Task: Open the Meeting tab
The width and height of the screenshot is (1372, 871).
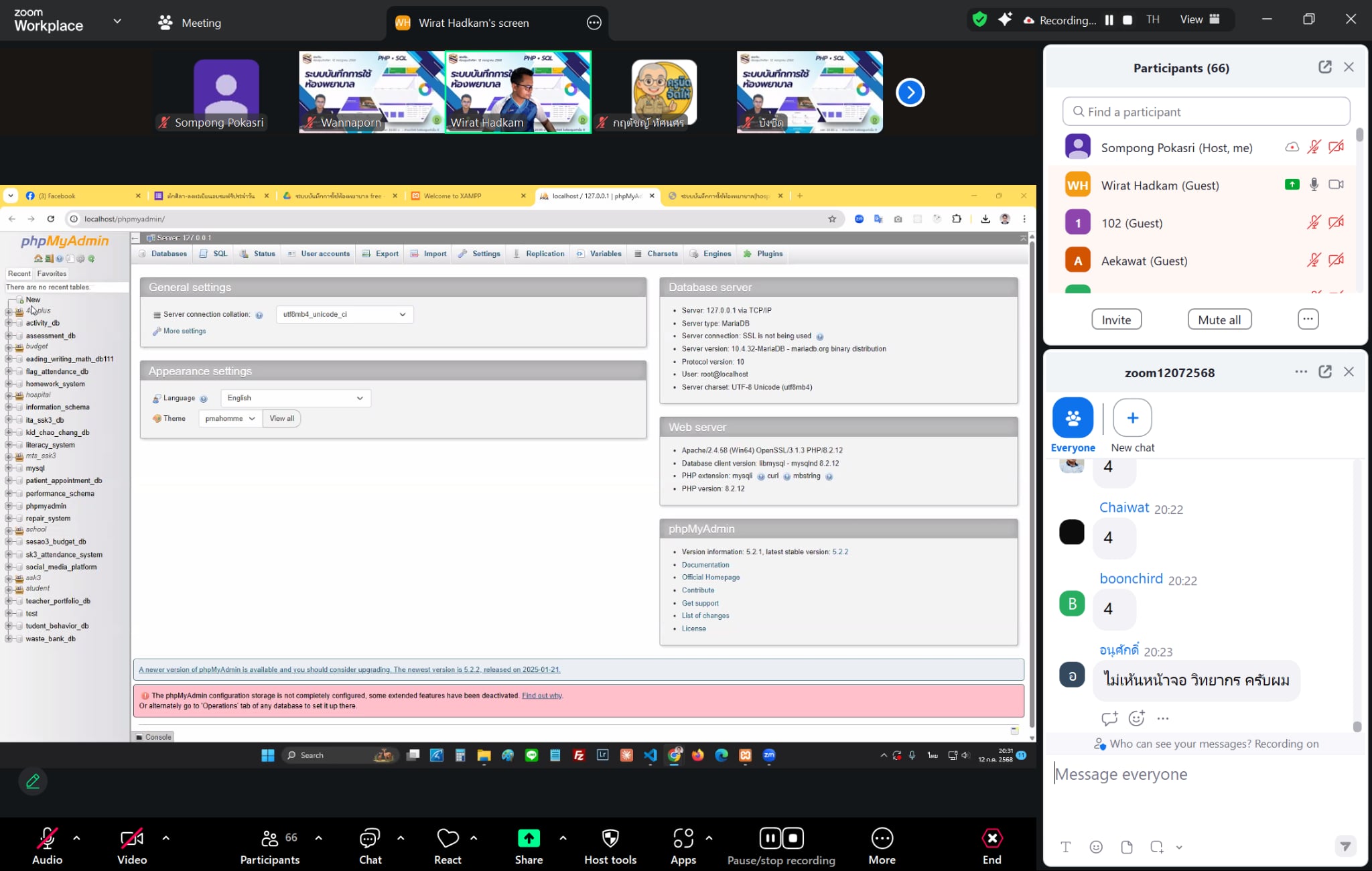Action: click(x=190, y=23)
